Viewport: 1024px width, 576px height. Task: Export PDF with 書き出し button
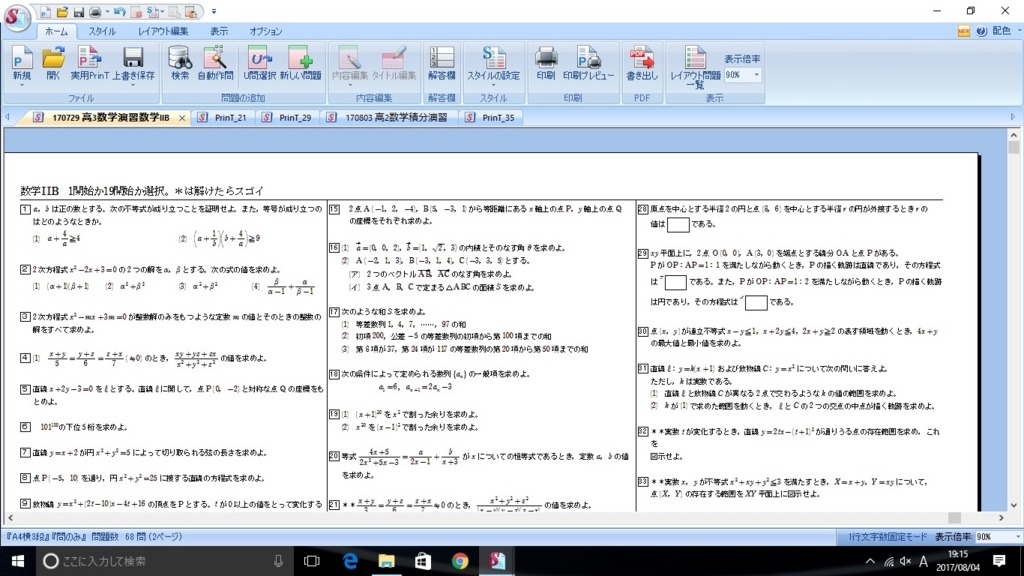tap(641, 63)
